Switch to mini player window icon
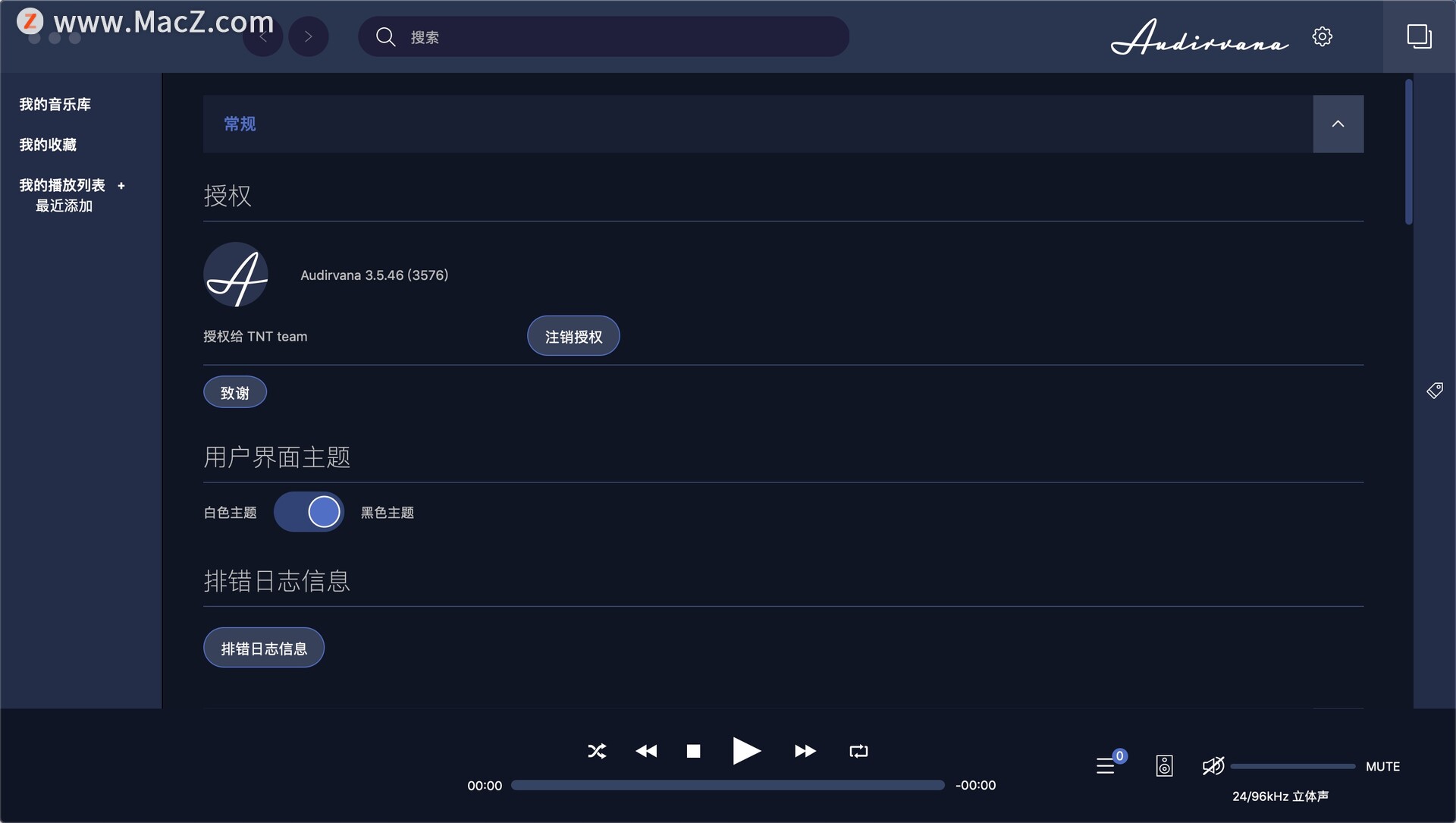 (1419, 36)
